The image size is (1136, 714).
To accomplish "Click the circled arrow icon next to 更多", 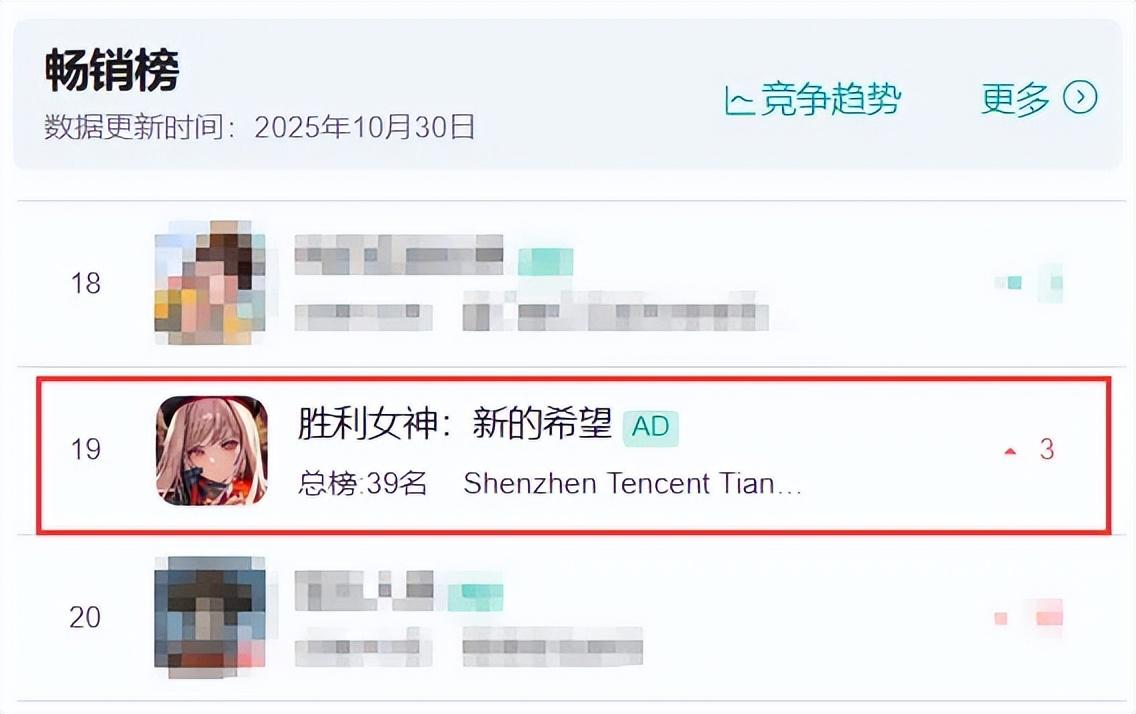I will (x=1080, y=98).
